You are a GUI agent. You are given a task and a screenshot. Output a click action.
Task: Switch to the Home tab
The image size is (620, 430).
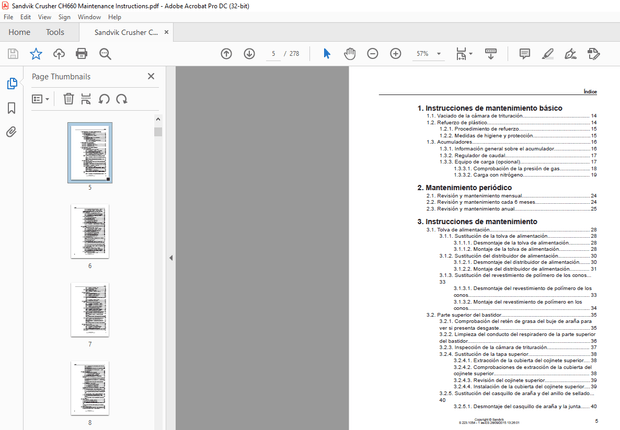pyautogui.click(x=19, y=32)
